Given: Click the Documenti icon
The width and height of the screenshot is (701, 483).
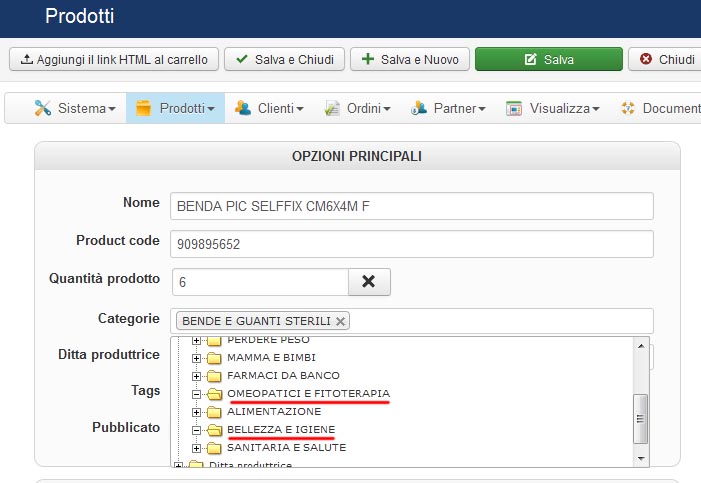Looking at the screenshot, I should tap(628, 108).
